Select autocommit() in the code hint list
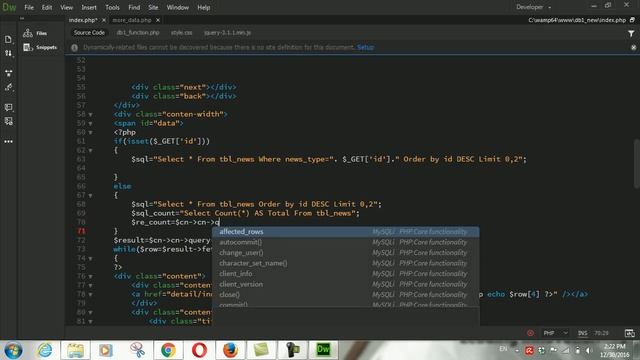Viewport: 640px width, 360px height. 346,242
